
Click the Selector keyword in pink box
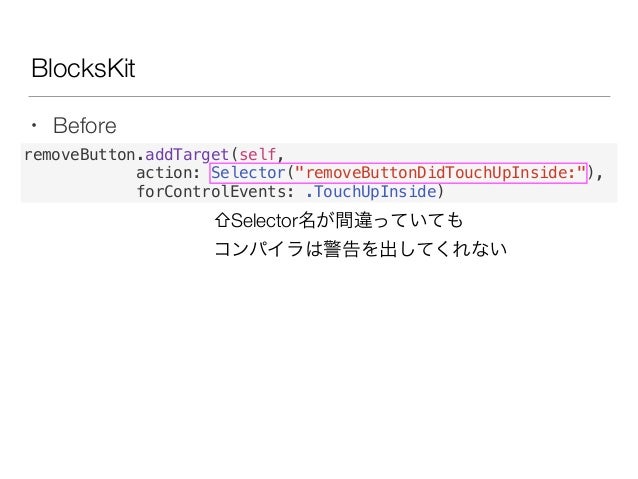click(x=248, y=173)
